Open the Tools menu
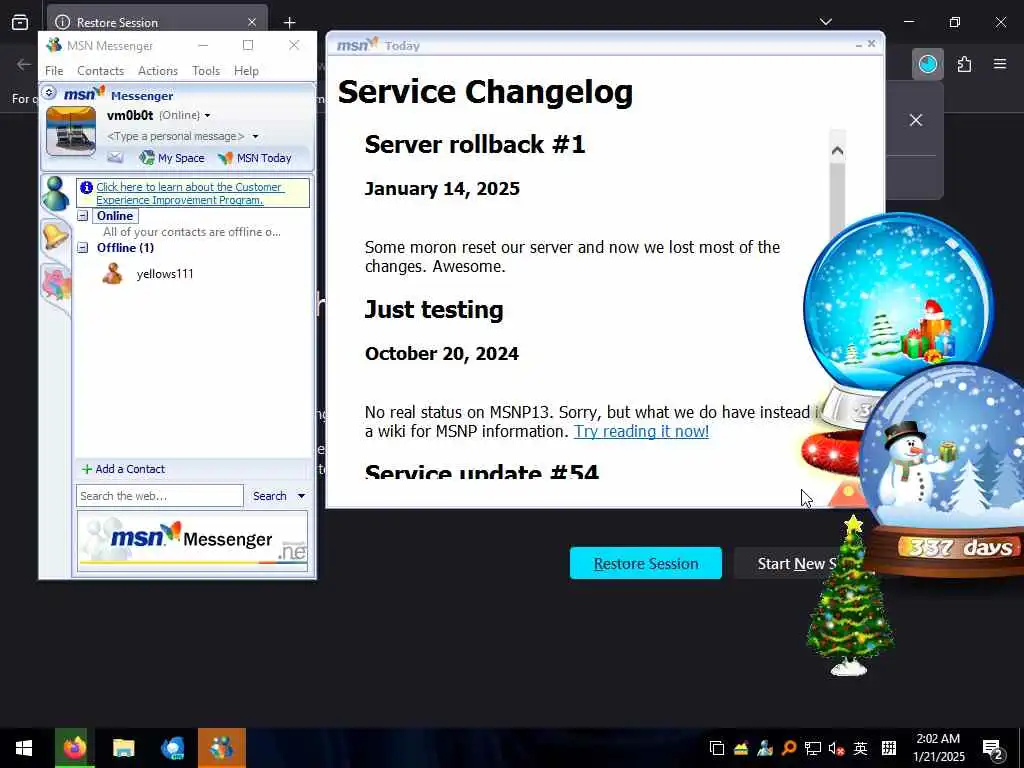Image resolution: width=1024 pixels, height=768 pixels. coord(206,71)
